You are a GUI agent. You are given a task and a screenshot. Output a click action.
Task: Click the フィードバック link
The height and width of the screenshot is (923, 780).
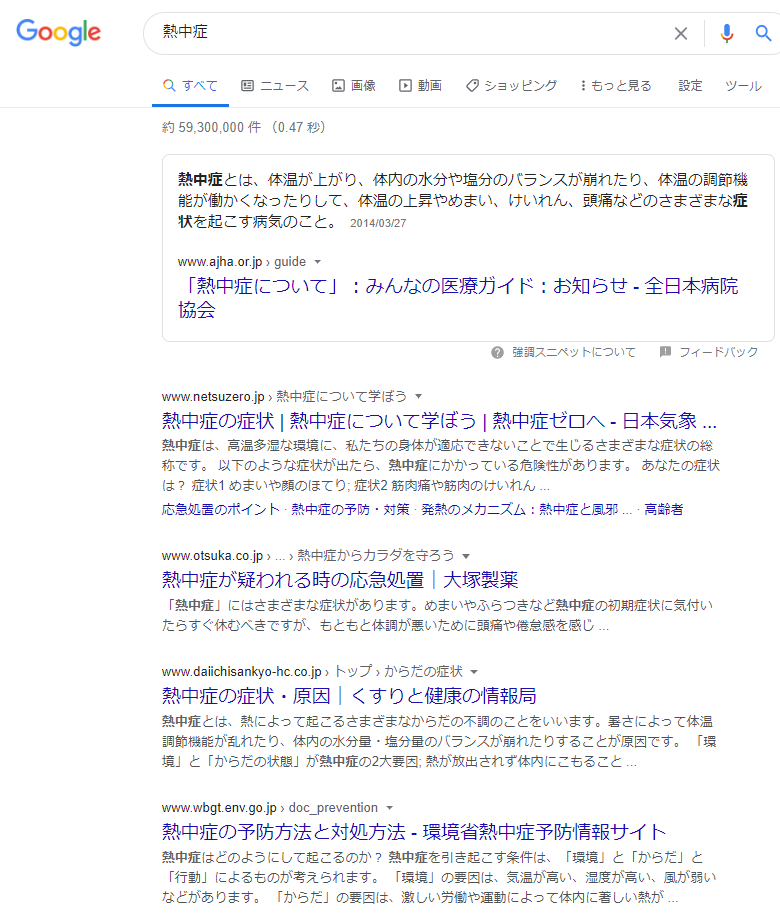(718, 352)
